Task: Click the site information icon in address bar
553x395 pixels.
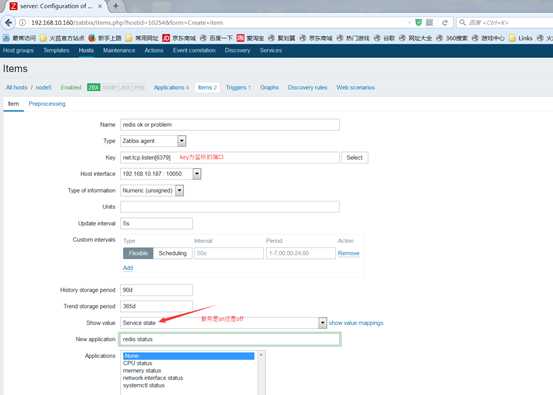Action: pyautogui.click(x=23, y=23)
